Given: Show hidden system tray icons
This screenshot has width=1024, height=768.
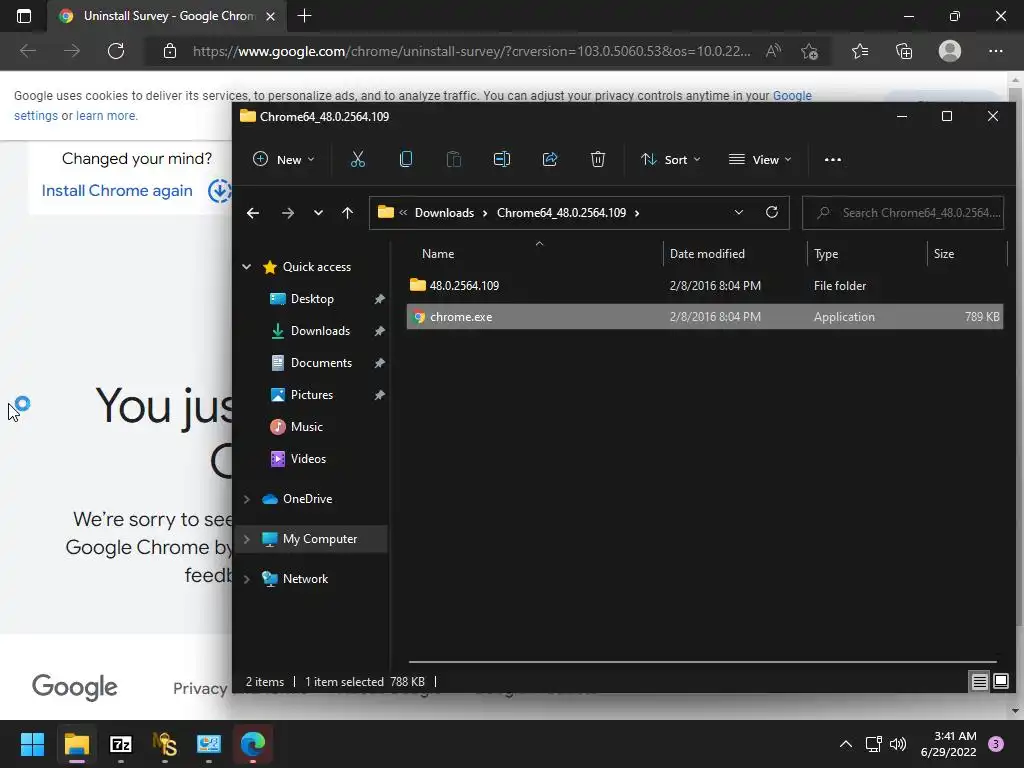Looking at the screenshot, I should coord(846,744).
